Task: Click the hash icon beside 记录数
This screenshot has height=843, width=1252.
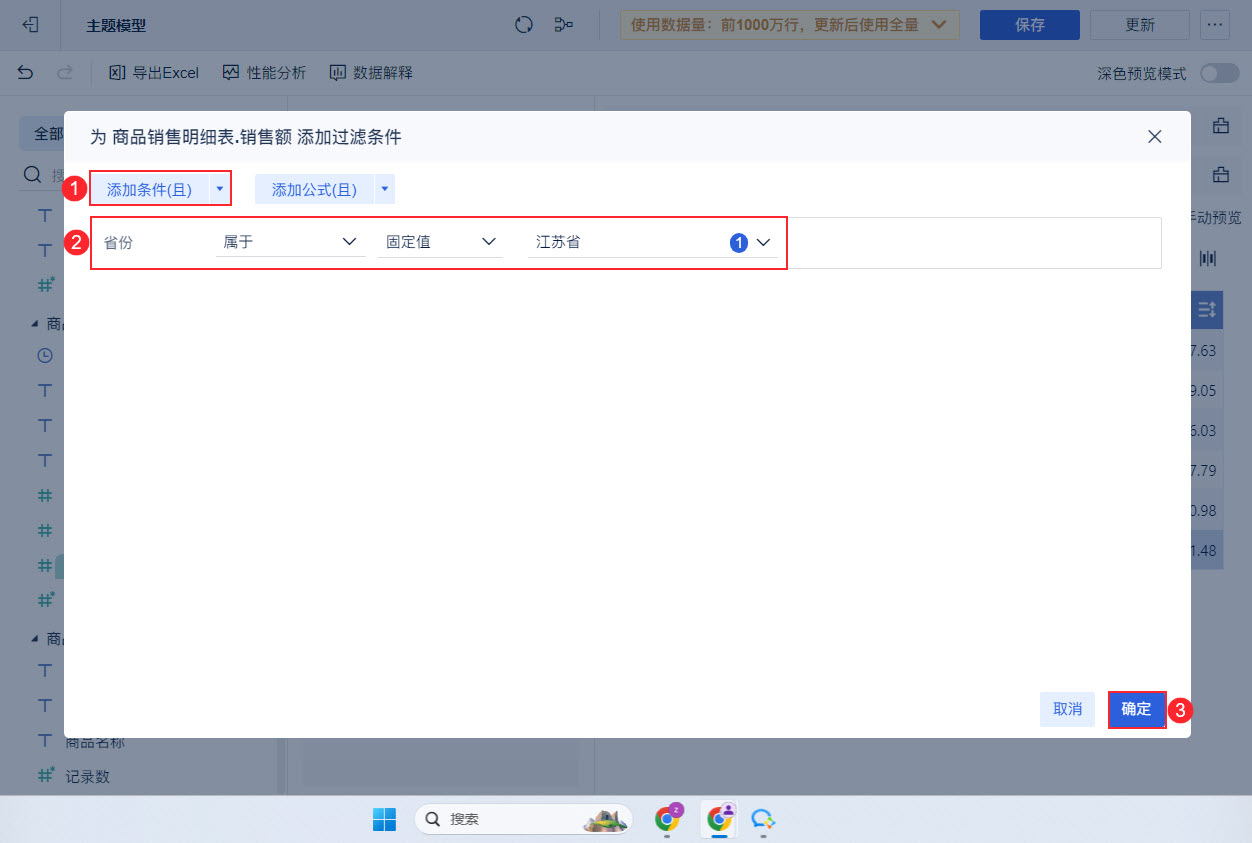Action: 45,775
